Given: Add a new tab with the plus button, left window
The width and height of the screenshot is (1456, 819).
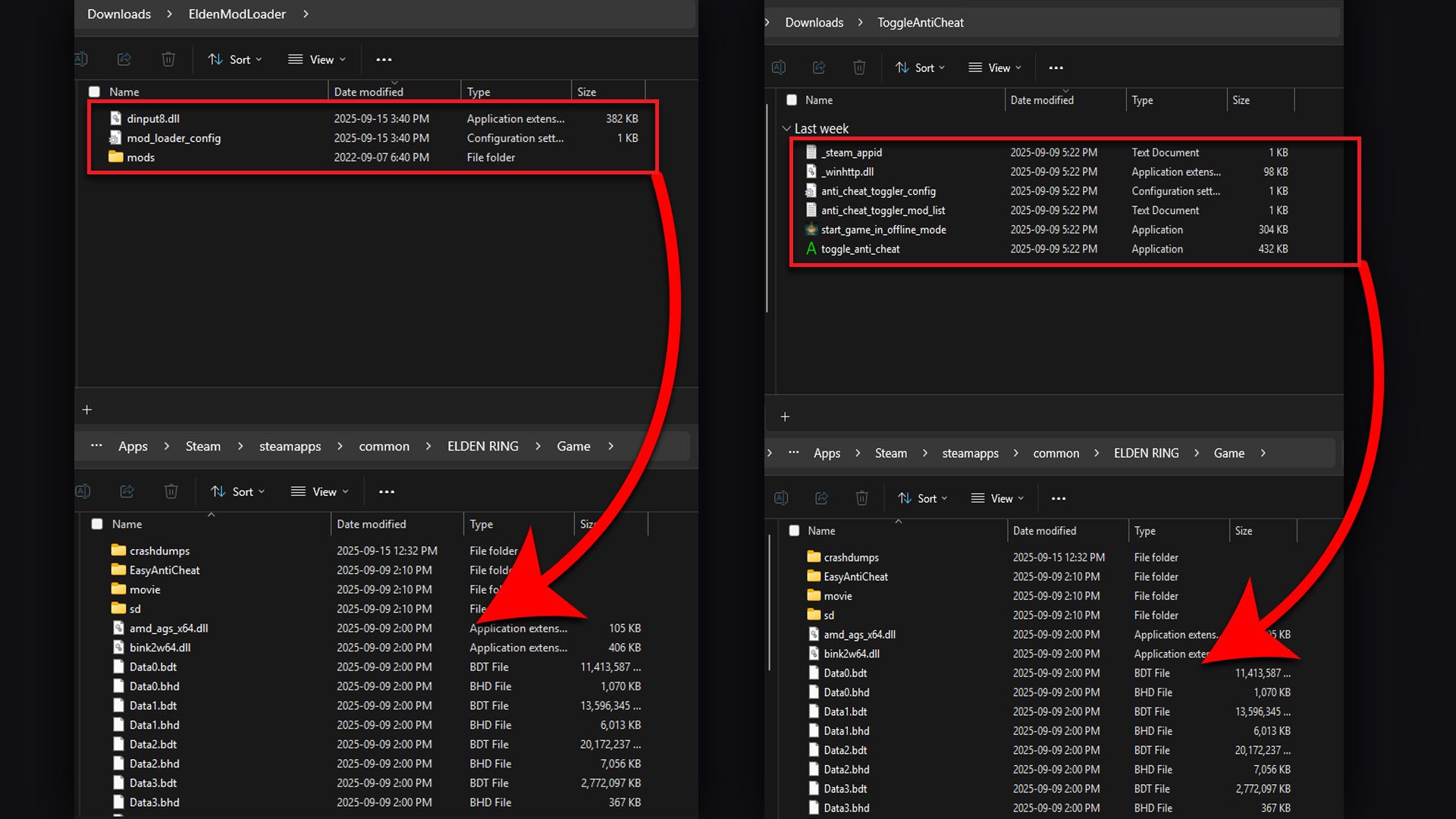Looking at the screenshot, I should 87,409.
